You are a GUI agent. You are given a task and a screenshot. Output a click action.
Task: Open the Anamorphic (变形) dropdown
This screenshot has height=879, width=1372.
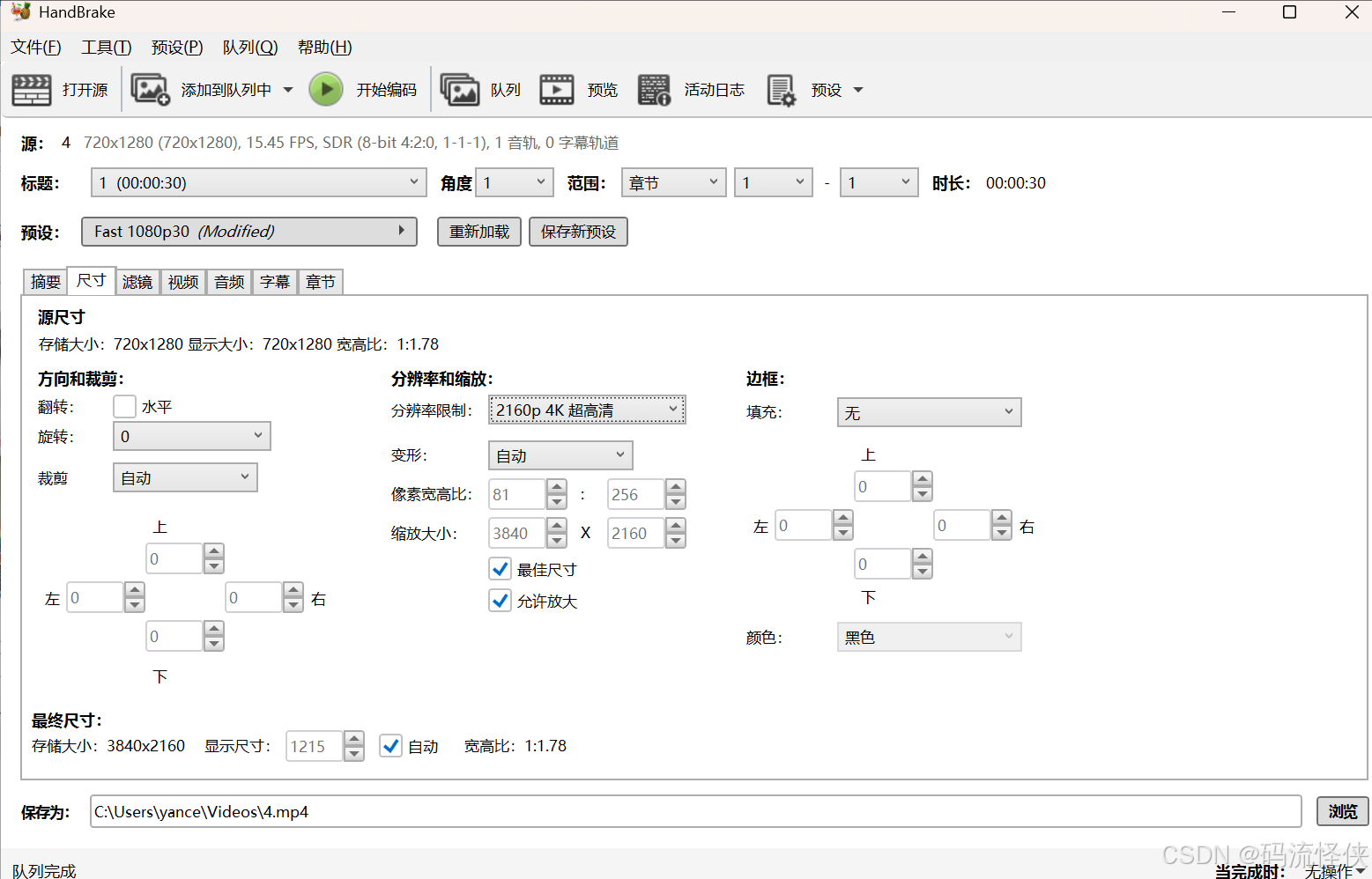point(560,455)
